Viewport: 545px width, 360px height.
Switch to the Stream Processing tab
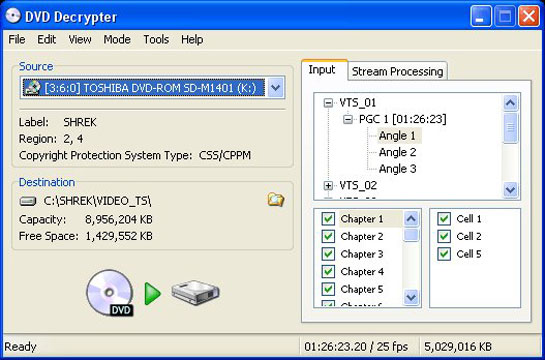397,71
